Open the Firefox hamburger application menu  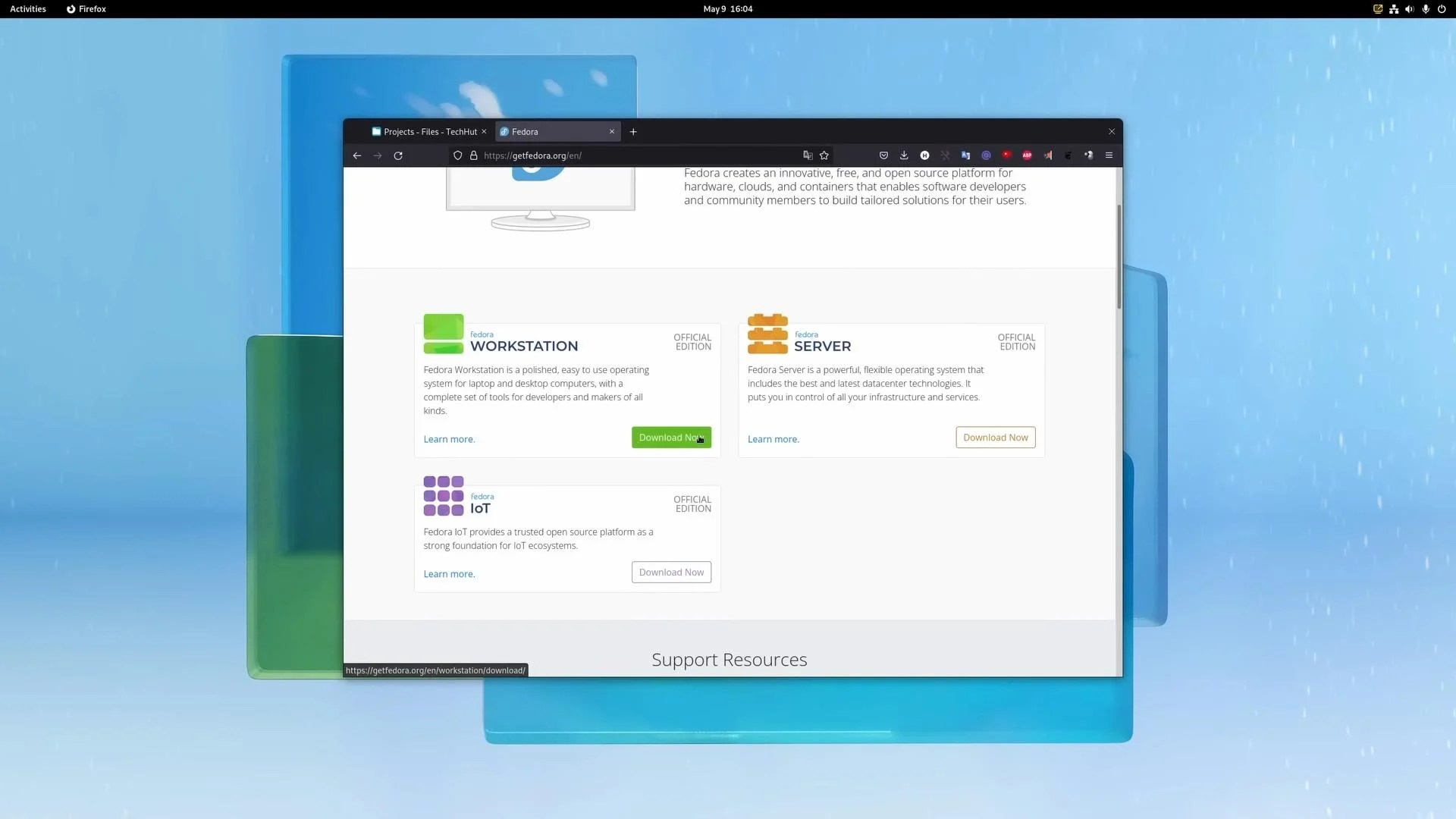(1109, 155)
